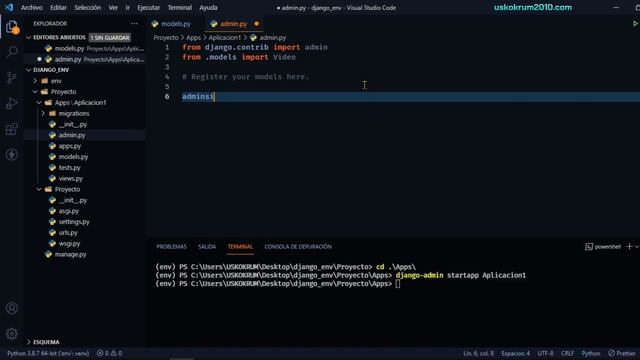Viewport: 640px width, 360px height.
Task: Run the Python file play icon
Action: click(635, 24)
